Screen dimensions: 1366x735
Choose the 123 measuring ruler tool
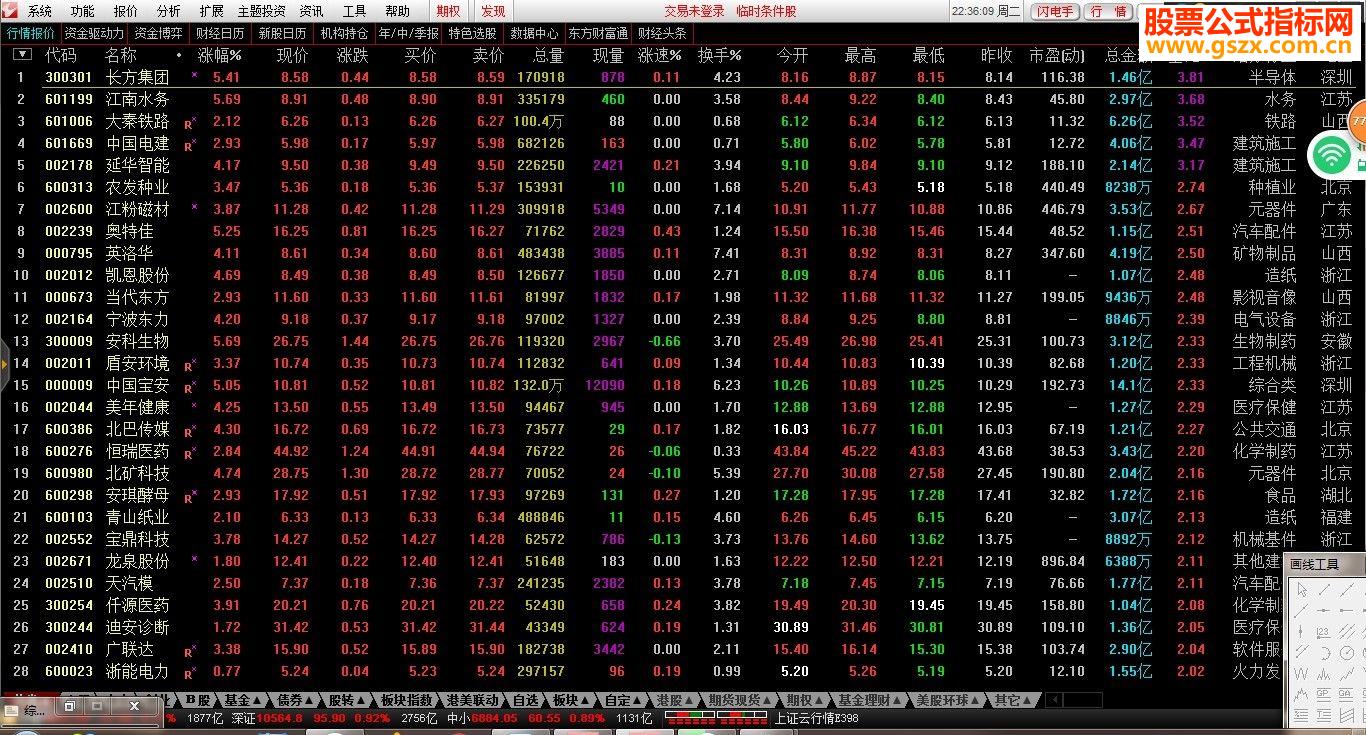(1323, 633)
